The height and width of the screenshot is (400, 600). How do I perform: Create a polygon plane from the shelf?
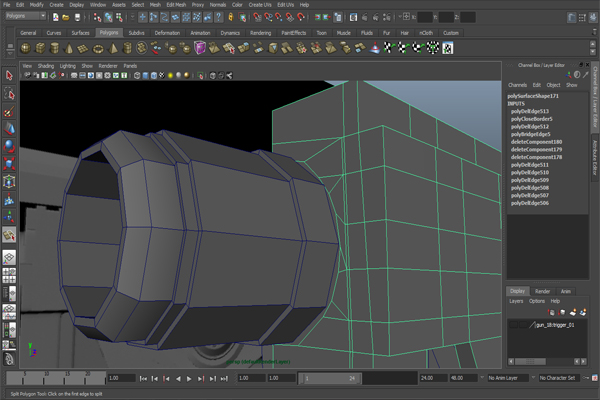[x=83, y=48]
